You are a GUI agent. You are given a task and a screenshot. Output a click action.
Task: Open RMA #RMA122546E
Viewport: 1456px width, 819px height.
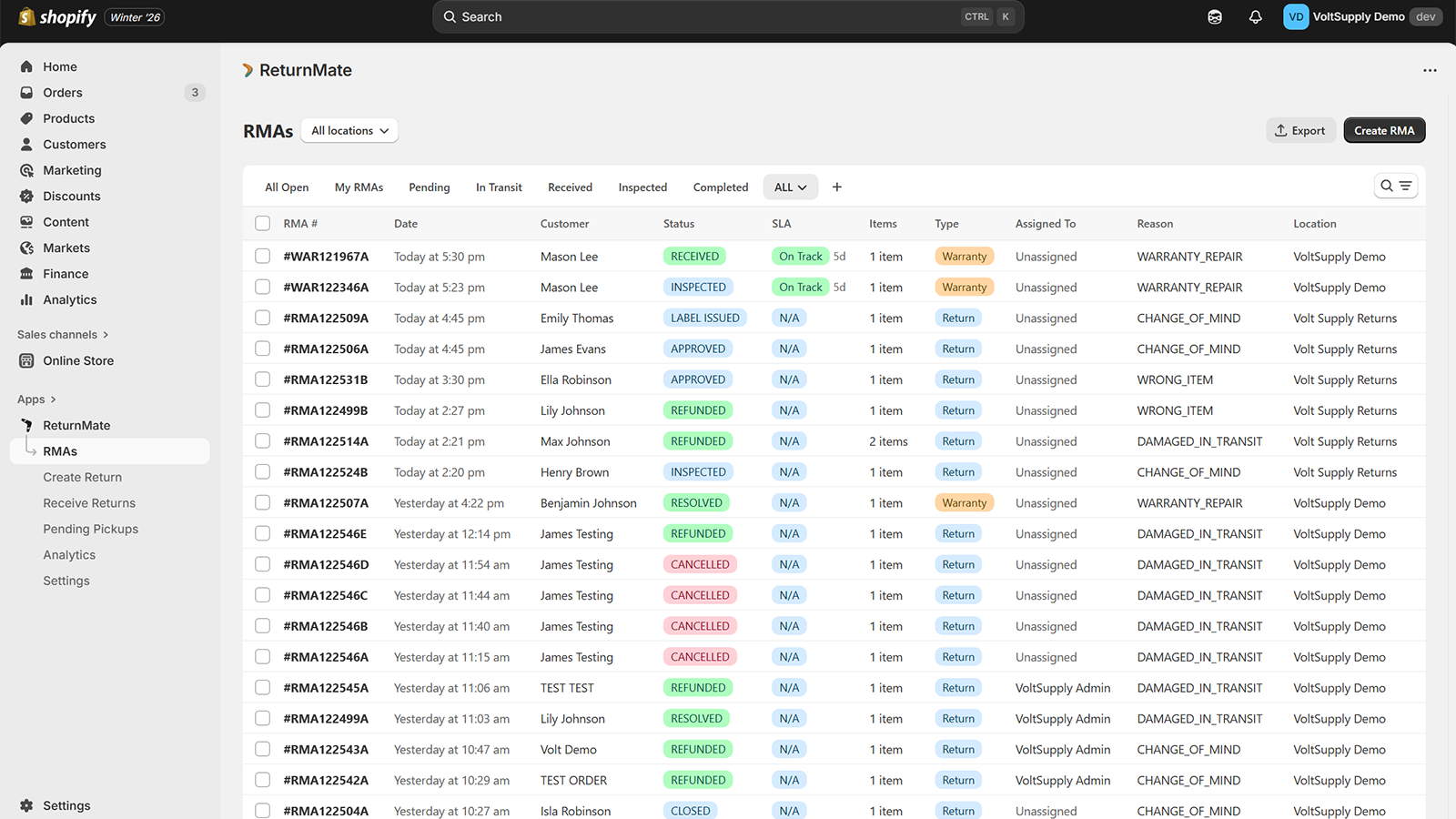point(325,534)
